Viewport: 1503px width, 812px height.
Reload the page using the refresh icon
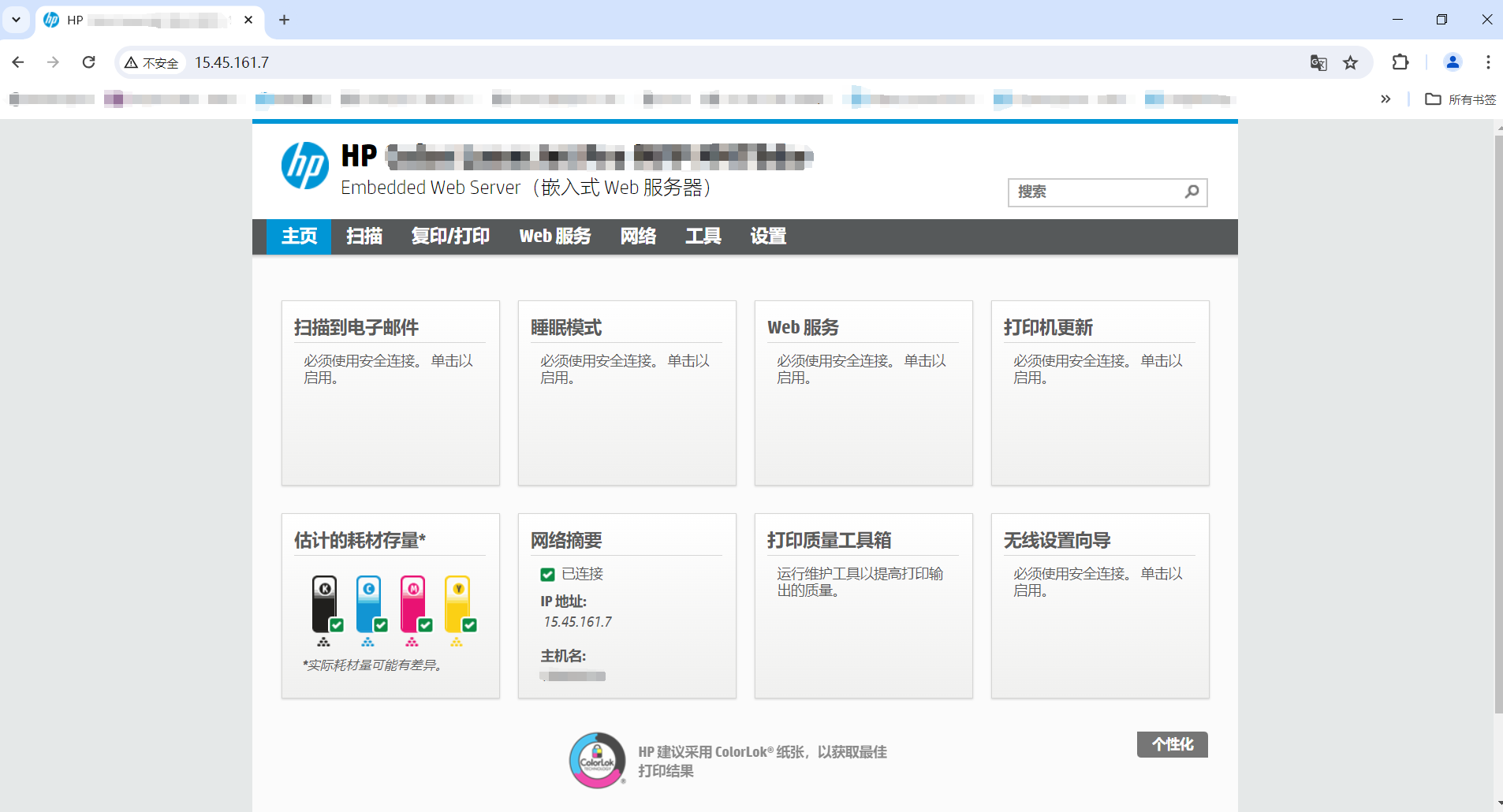89,61
